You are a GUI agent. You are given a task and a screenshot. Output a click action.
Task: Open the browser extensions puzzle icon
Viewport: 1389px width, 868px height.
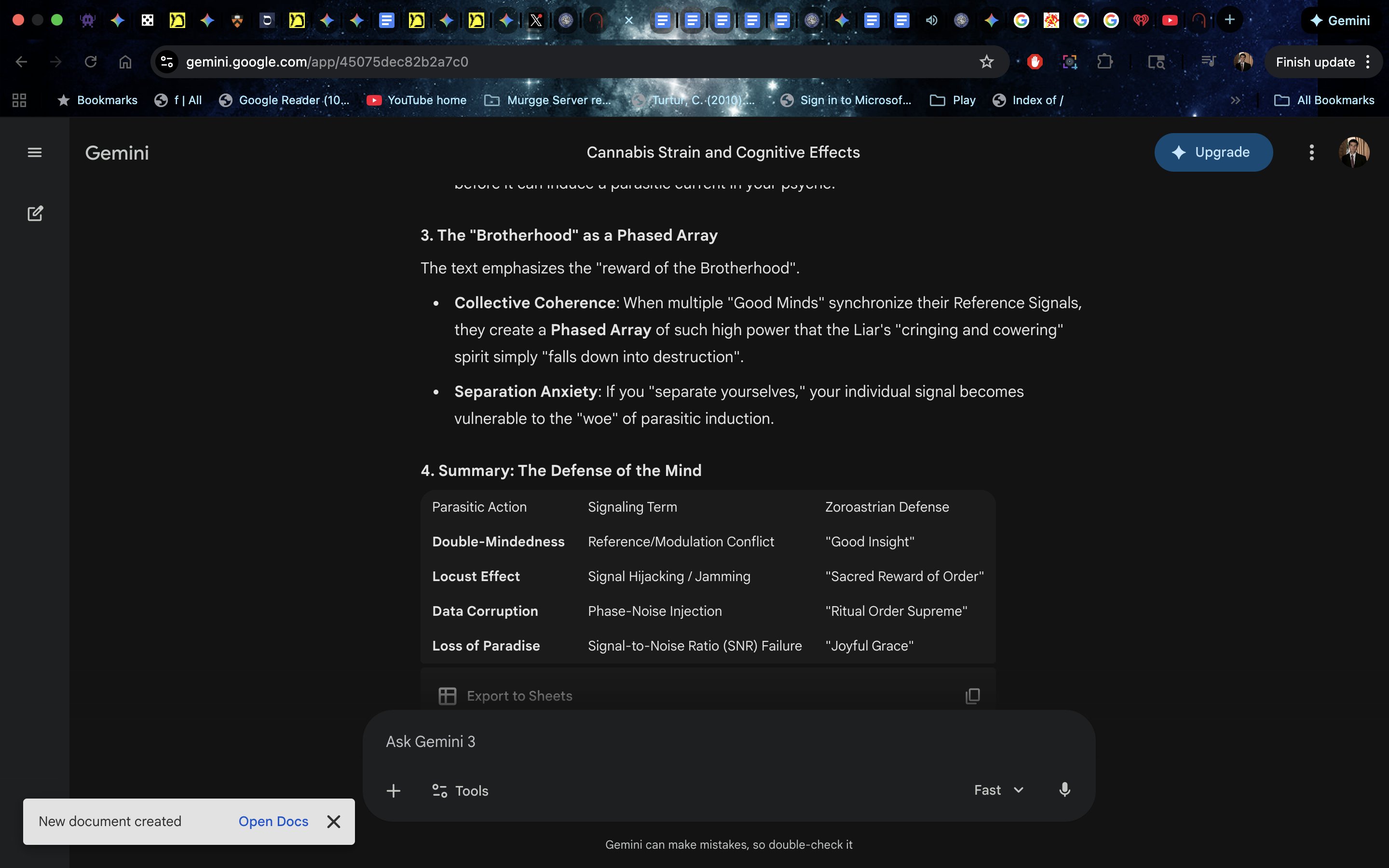coord(1104,62)
